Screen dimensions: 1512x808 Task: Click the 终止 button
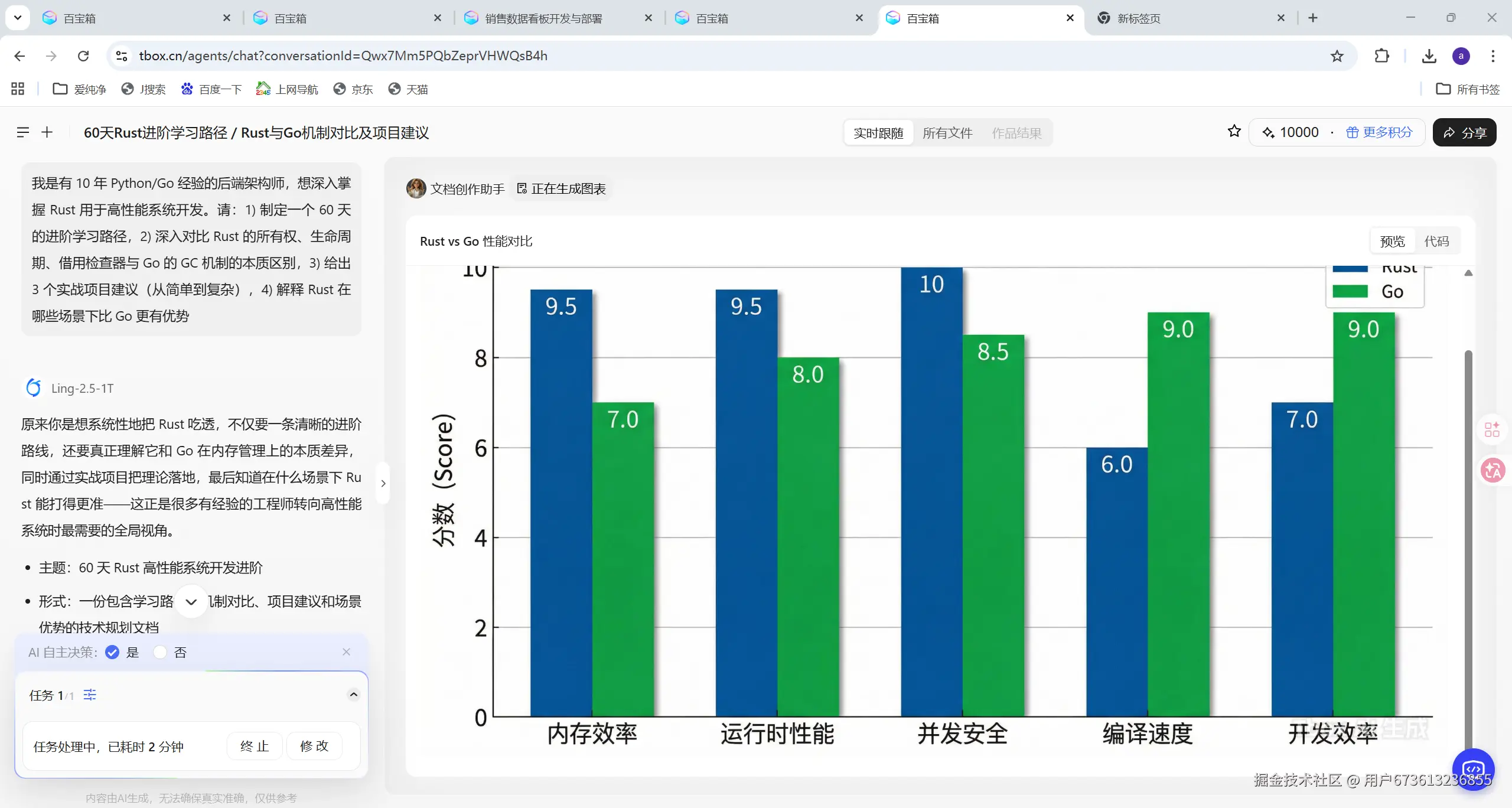[x=255, y=746]
